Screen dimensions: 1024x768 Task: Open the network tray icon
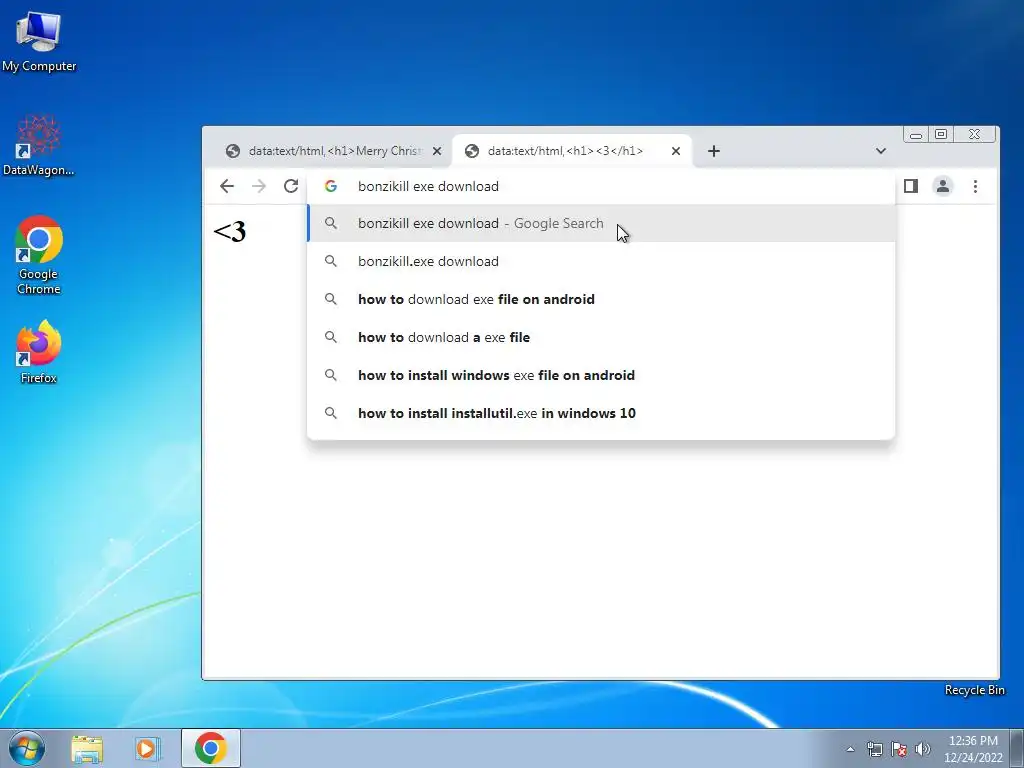point(874,749)
